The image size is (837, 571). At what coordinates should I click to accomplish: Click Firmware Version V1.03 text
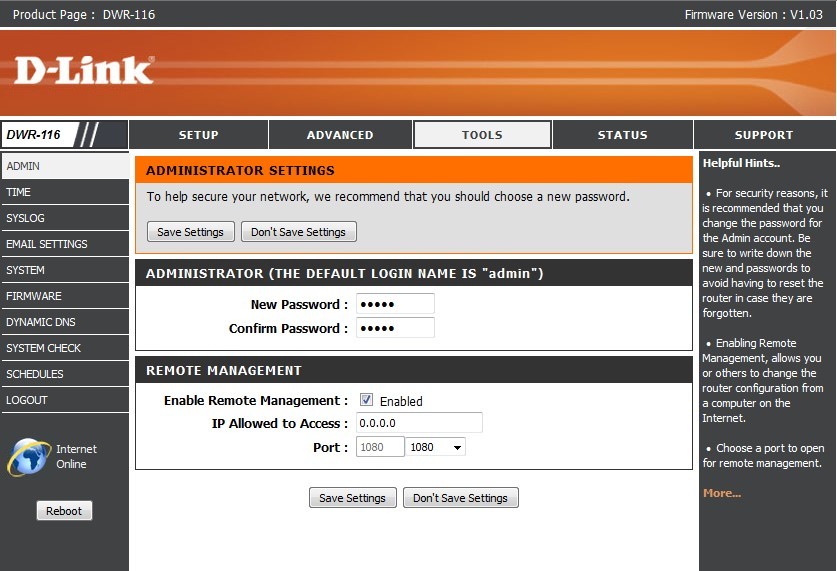coord(753,14)
